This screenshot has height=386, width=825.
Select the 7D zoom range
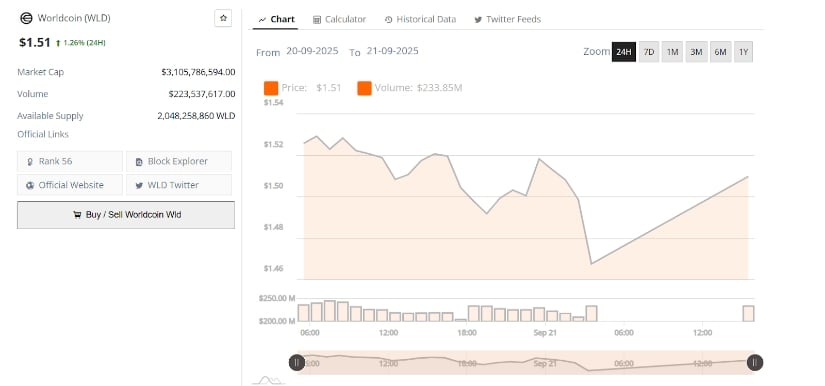point(649,52)
